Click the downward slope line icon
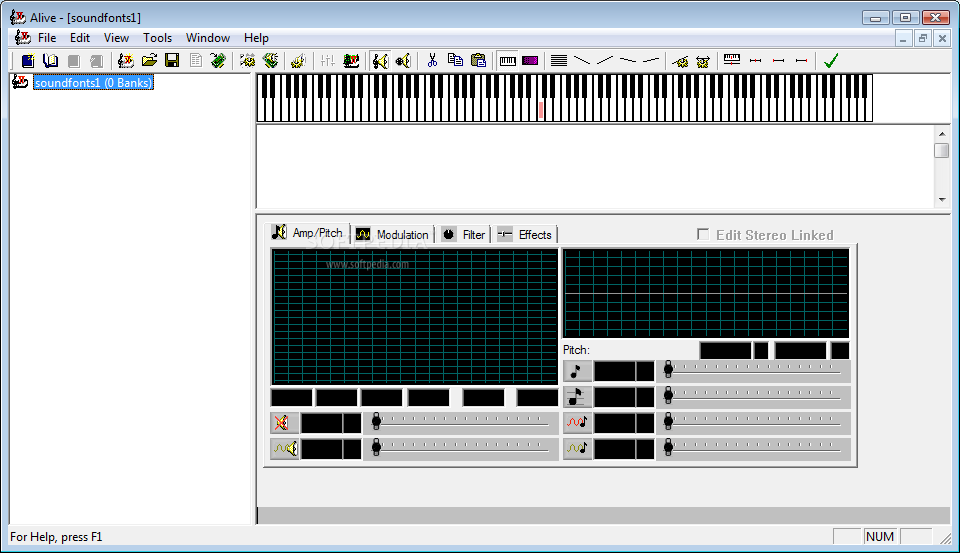Image resolution: width=960 pixels, height=553 pixels. pos(582,61)
